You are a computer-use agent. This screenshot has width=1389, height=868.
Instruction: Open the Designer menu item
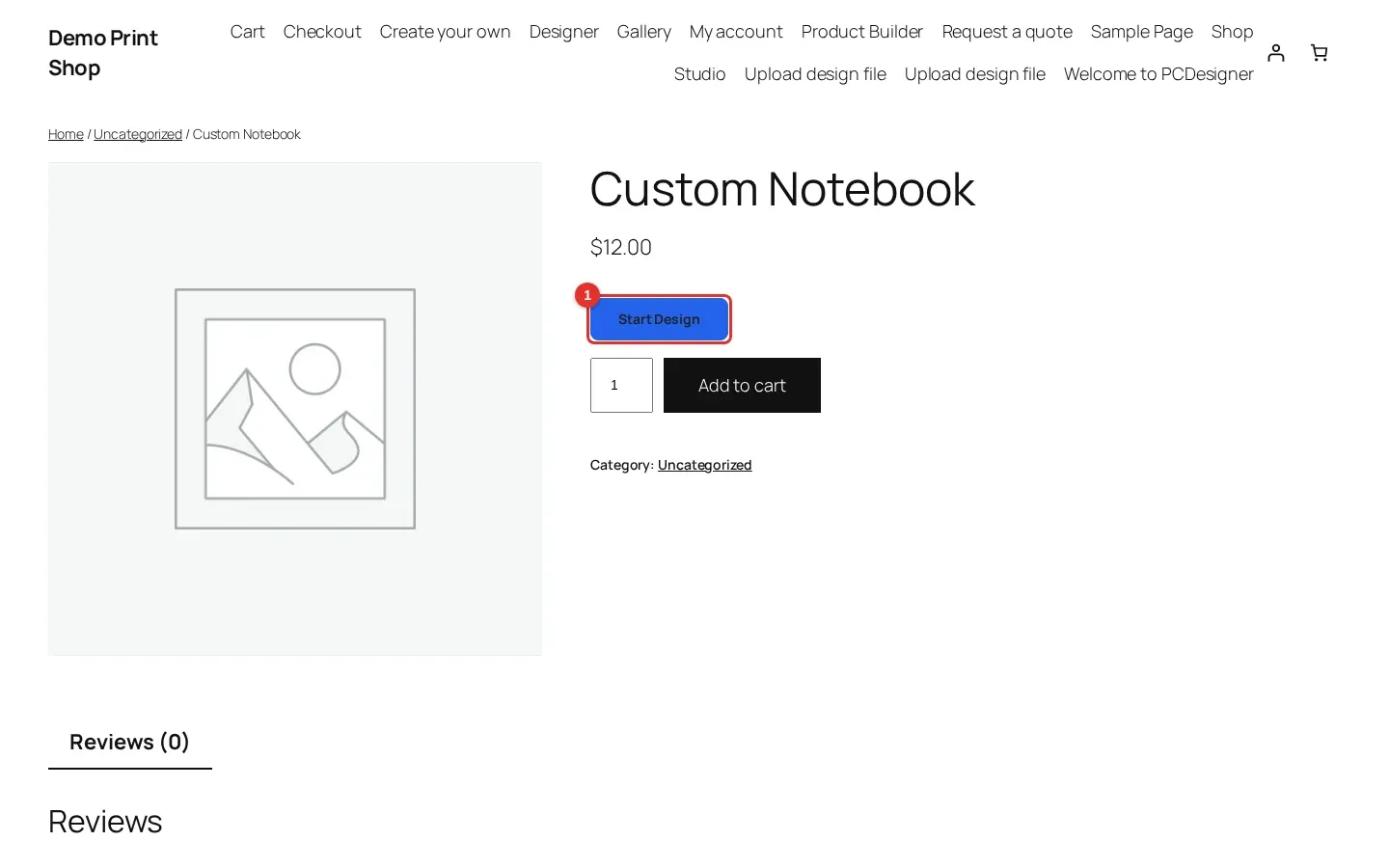pos(563,32)
